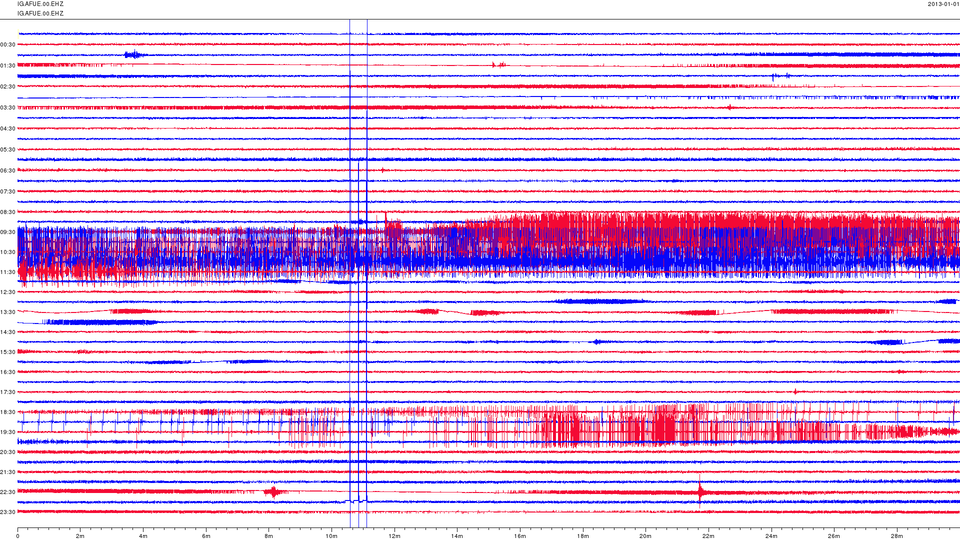The height and width of the screenshot is (540, 960).
Task: Click the 14:30 time label
Action: pos(8,332)
